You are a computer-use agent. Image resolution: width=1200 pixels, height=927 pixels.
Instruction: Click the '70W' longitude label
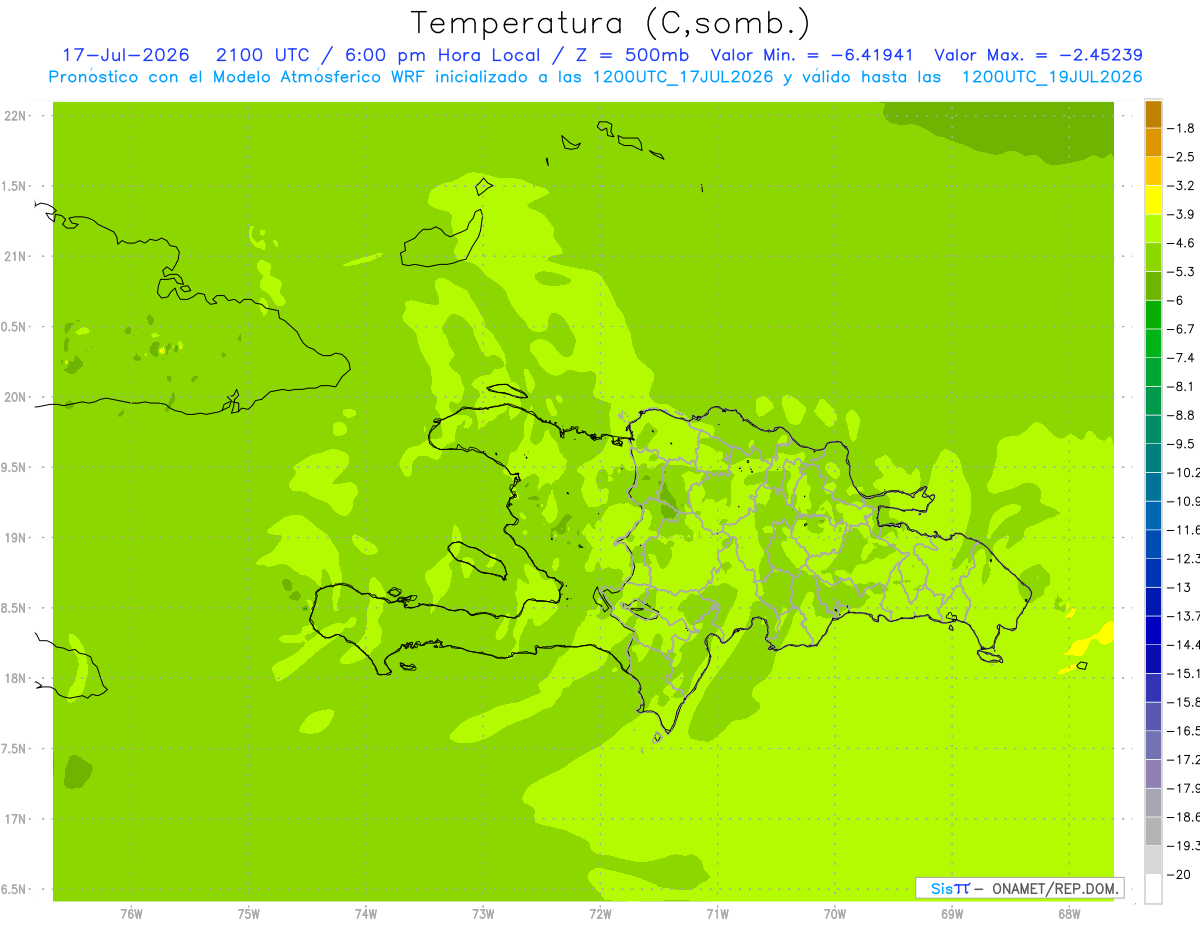click(x=835, y=915)
